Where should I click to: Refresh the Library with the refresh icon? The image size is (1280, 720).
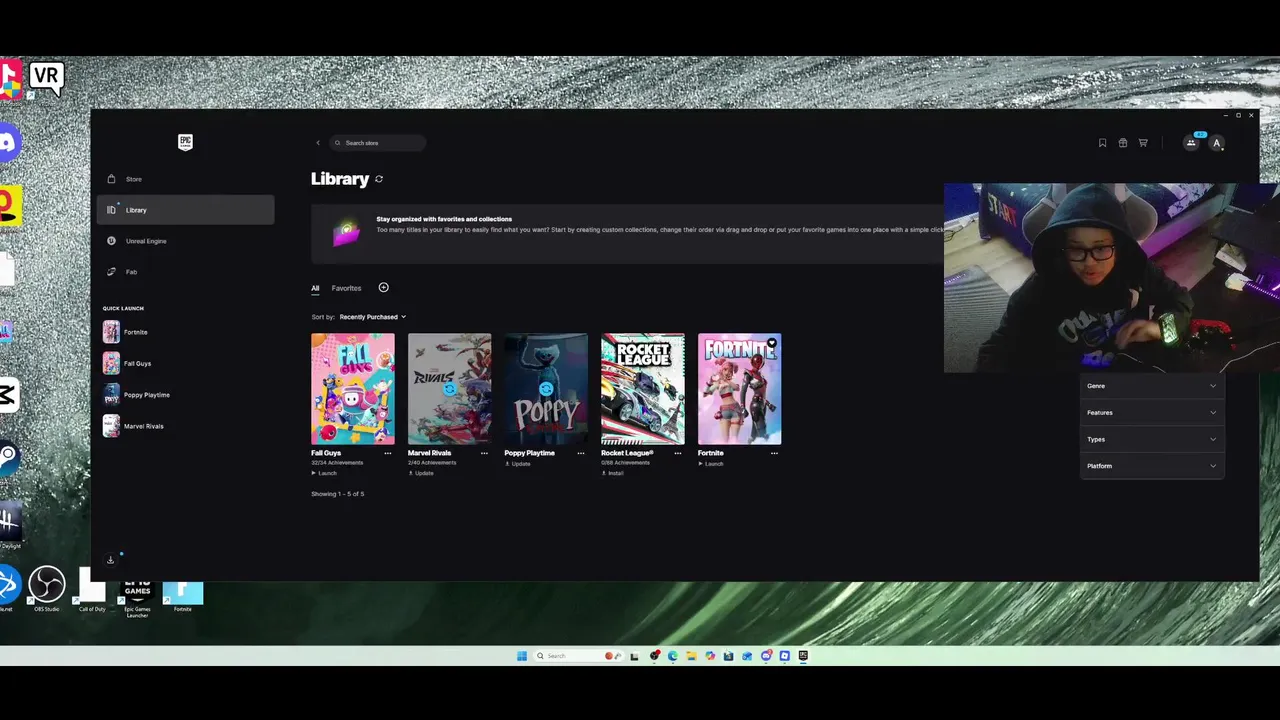tap(379, 179)
